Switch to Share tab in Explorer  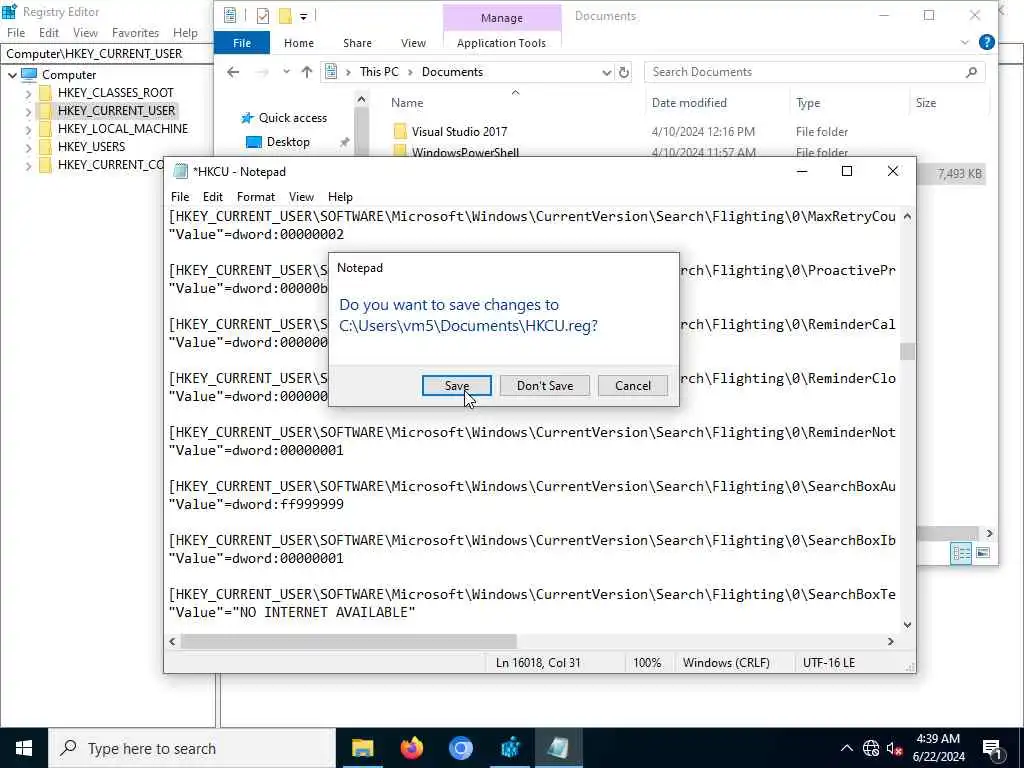(x=357, y=43)
